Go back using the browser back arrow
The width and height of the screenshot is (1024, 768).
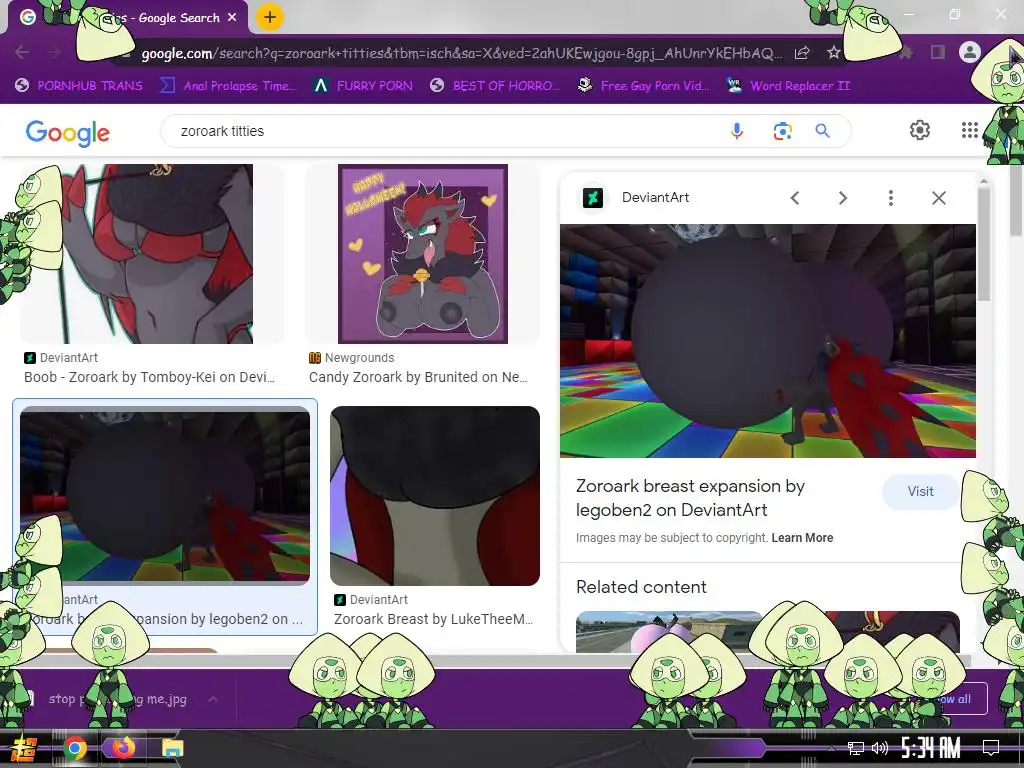coord(22,53)
